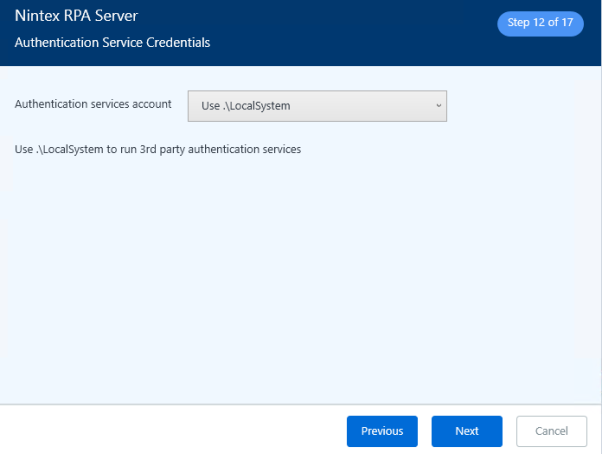Viewport: 602px width, 454px height.
Task: Click the 'Authentication Service Credentials' subtitle
Action: coord(112,43)
